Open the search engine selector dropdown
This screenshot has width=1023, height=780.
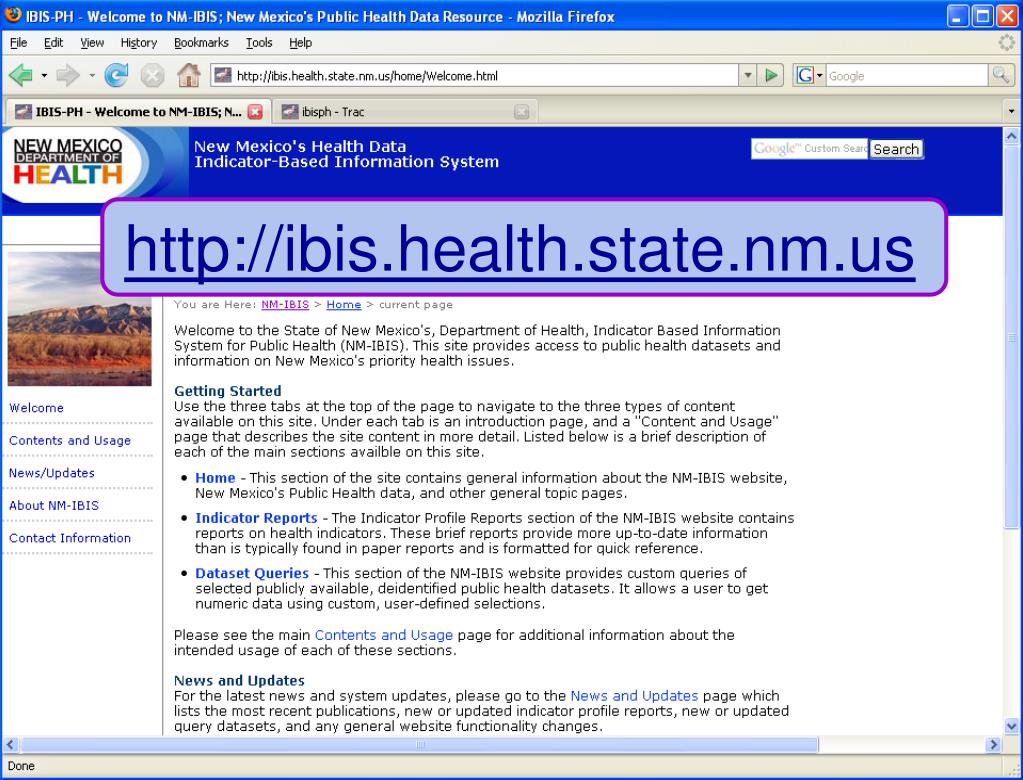point(820,76)
